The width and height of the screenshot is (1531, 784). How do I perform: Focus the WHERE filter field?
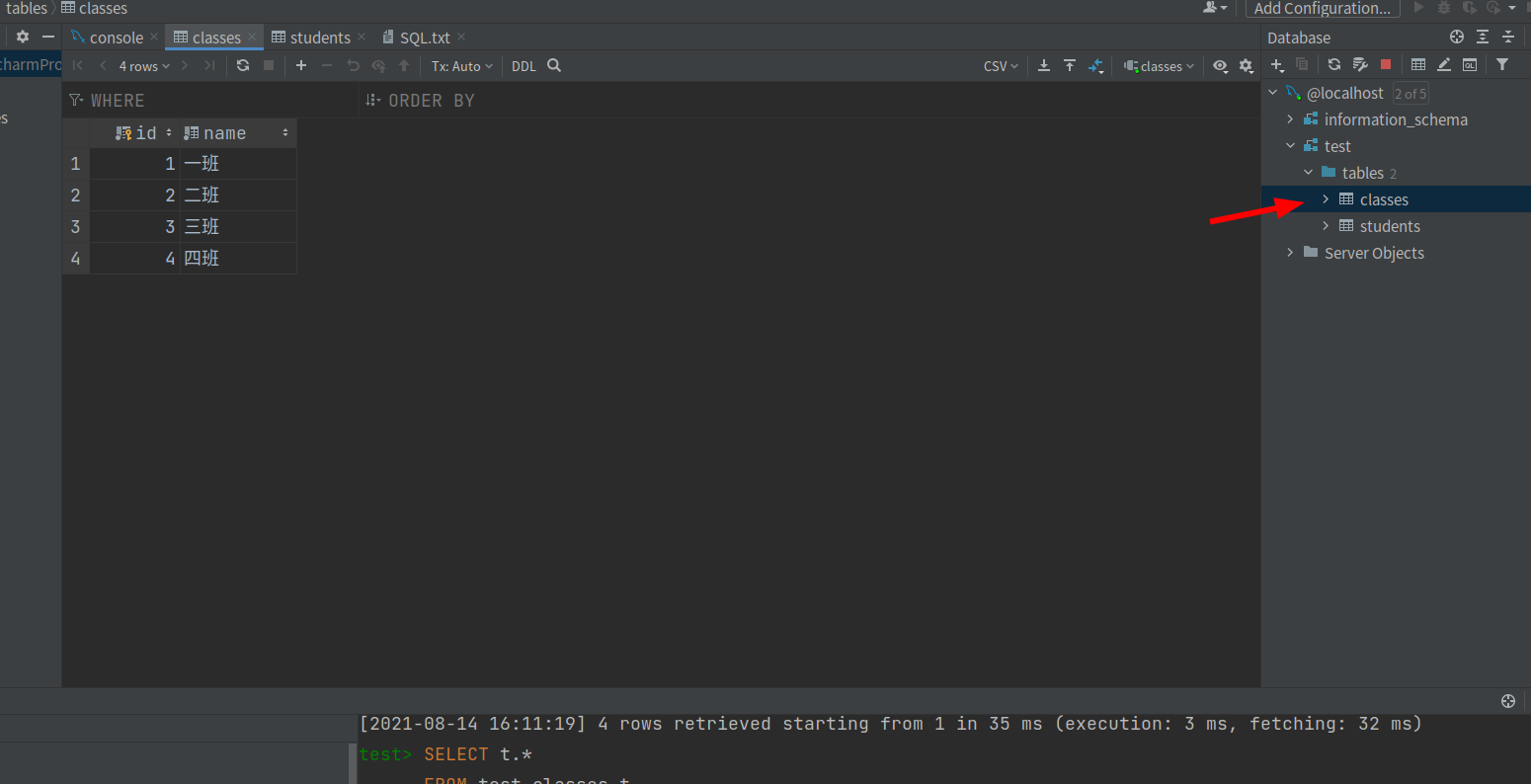210,101
